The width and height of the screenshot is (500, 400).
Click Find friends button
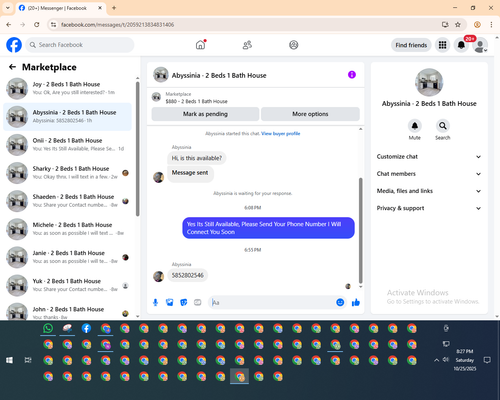[411, 45]
